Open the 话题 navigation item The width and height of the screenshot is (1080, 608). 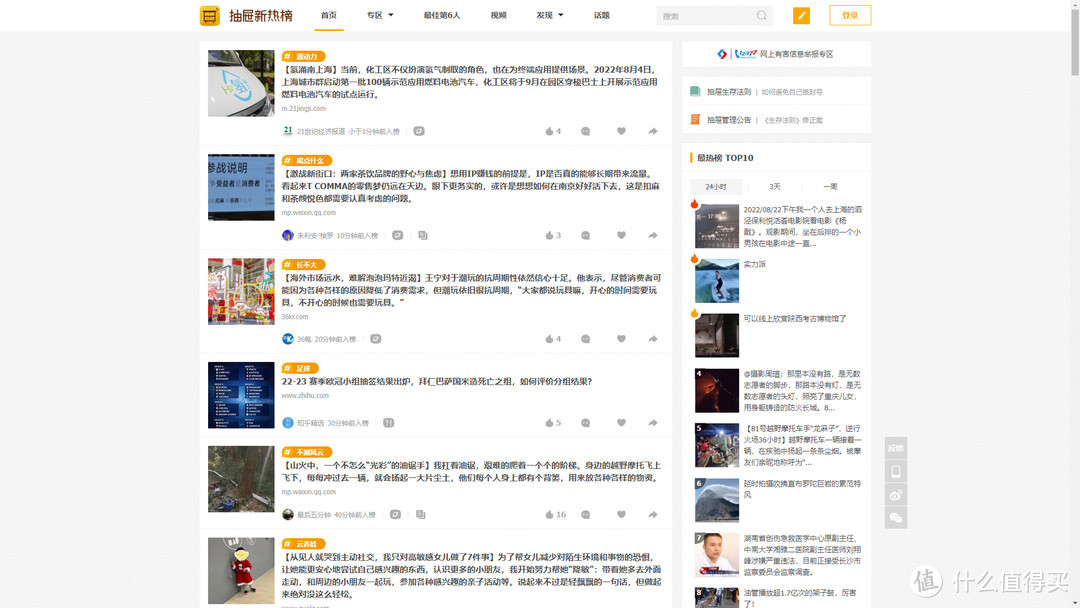click(601, 15)
